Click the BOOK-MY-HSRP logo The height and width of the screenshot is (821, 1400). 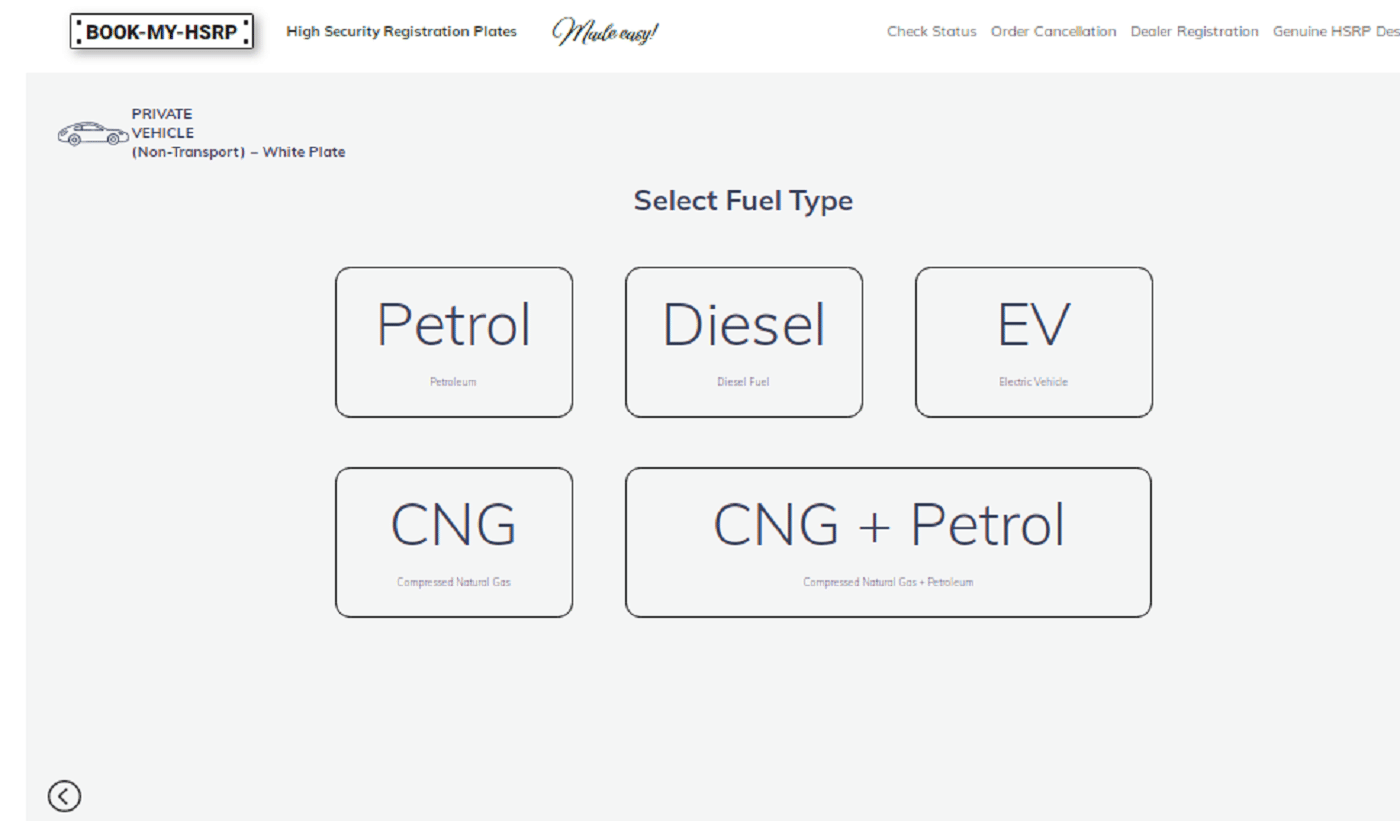[x=161, y=32]
